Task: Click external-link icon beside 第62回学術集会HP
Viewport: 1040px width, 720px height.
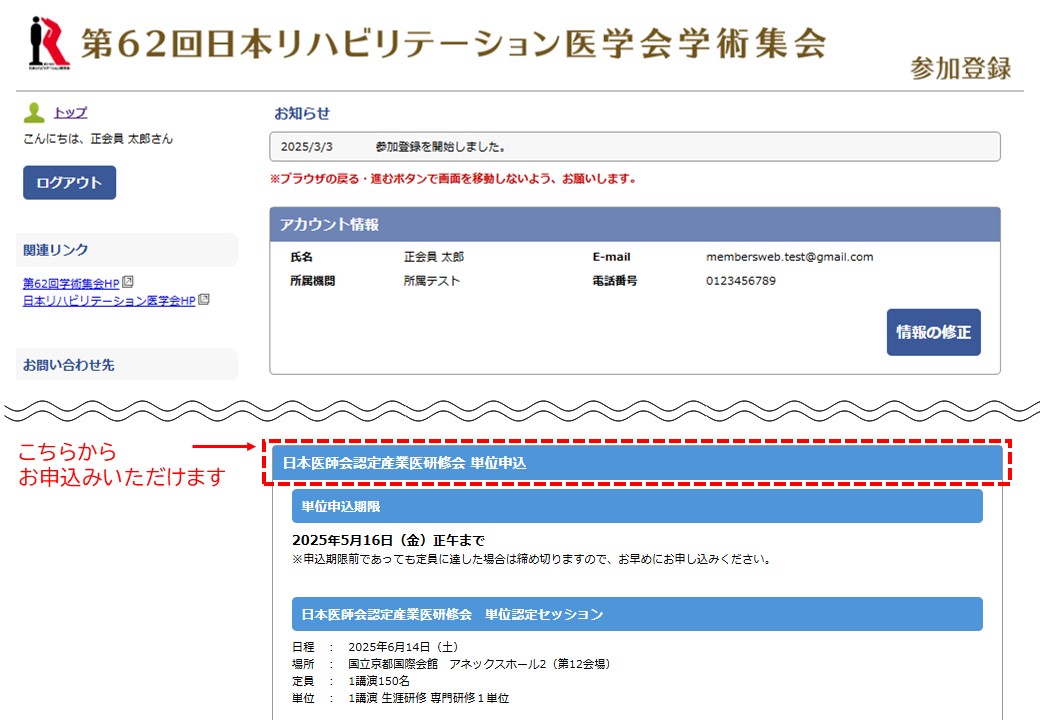Action: 128,282
